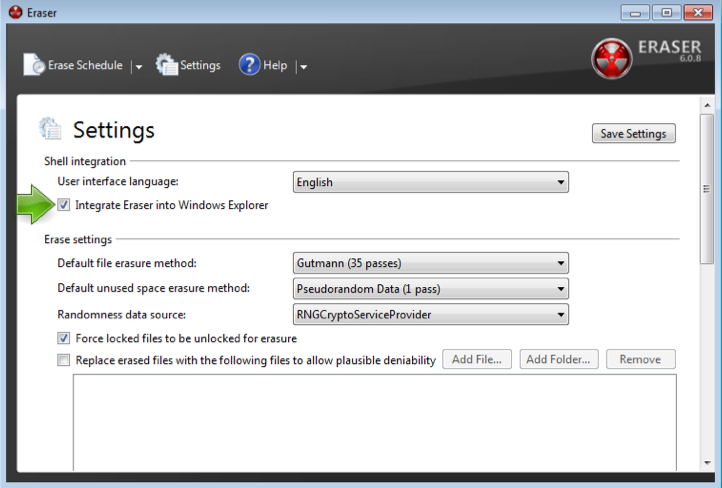This screenshot has height=488, width=722.
Task: Click the Add File... button
Action: click(477, 359)
